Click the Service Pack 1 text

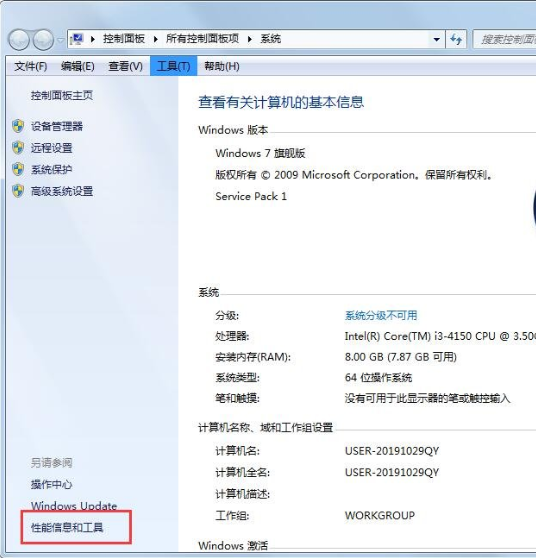point(251,196)
